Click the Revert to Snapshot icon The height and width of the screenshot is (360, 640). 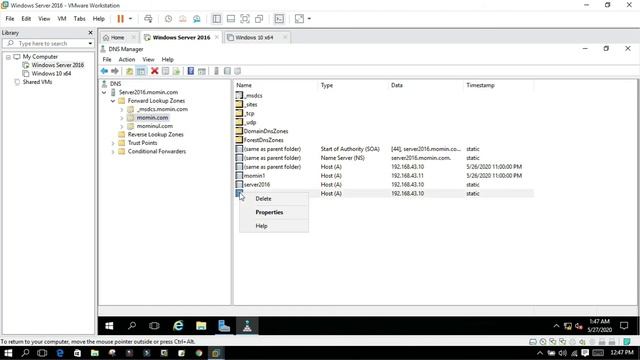click(182, 19)
